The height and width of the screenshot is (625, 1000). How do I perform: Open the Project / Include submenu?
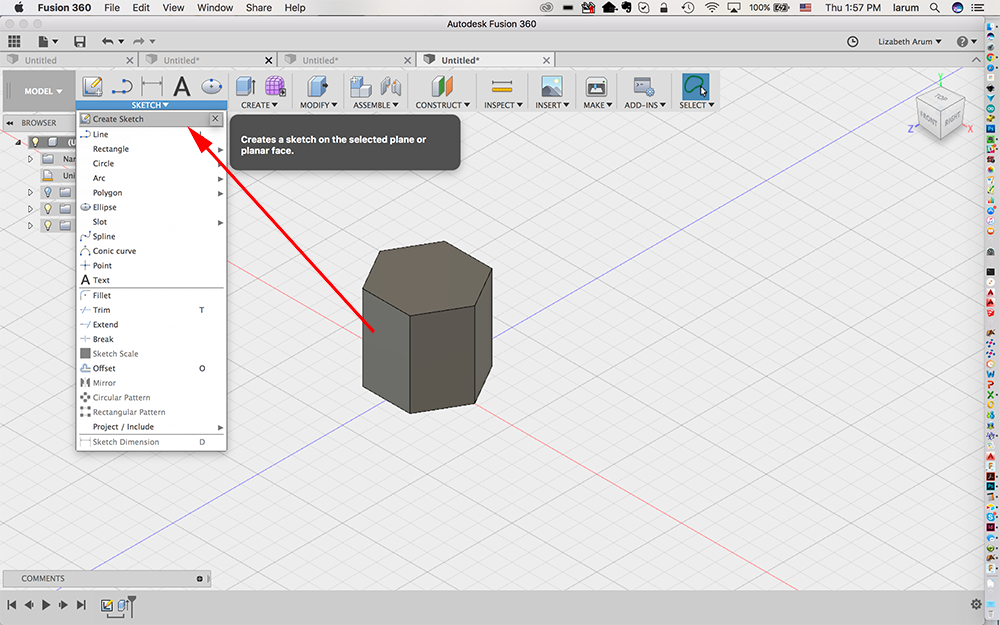pos(151,427)
